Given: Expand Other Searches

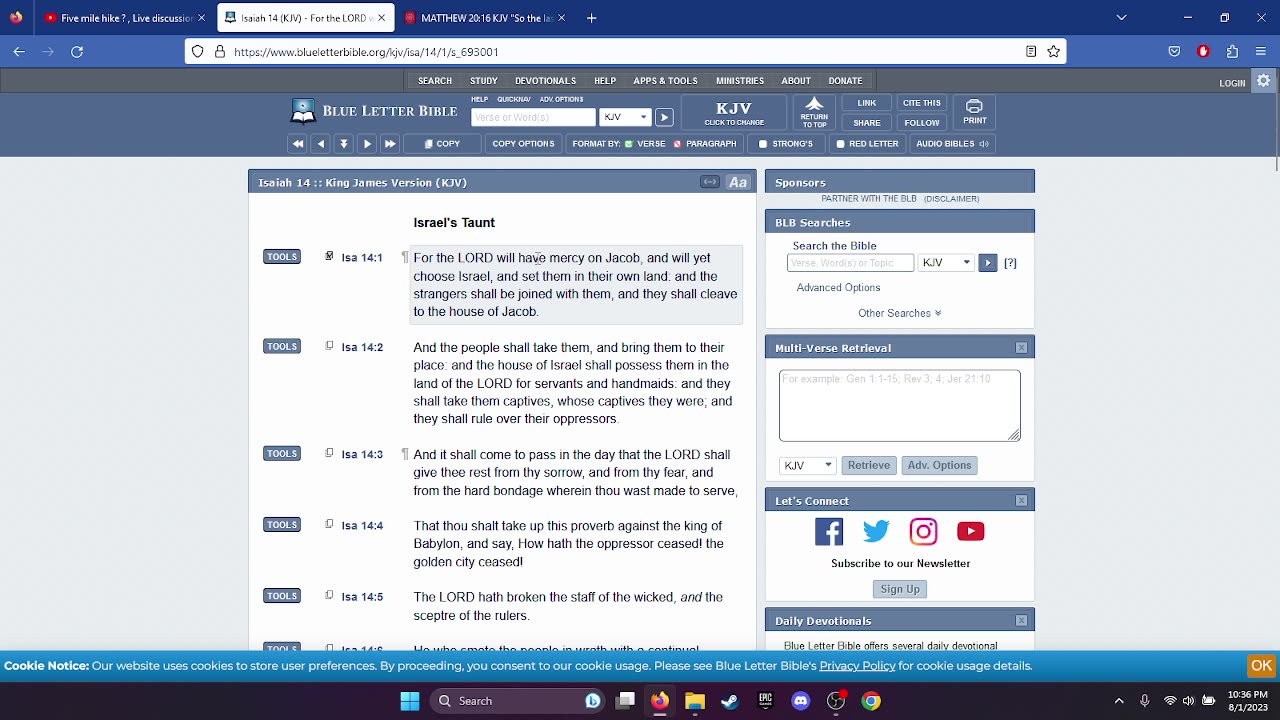Looking at the screenshot, I should [x=900, y=313].
